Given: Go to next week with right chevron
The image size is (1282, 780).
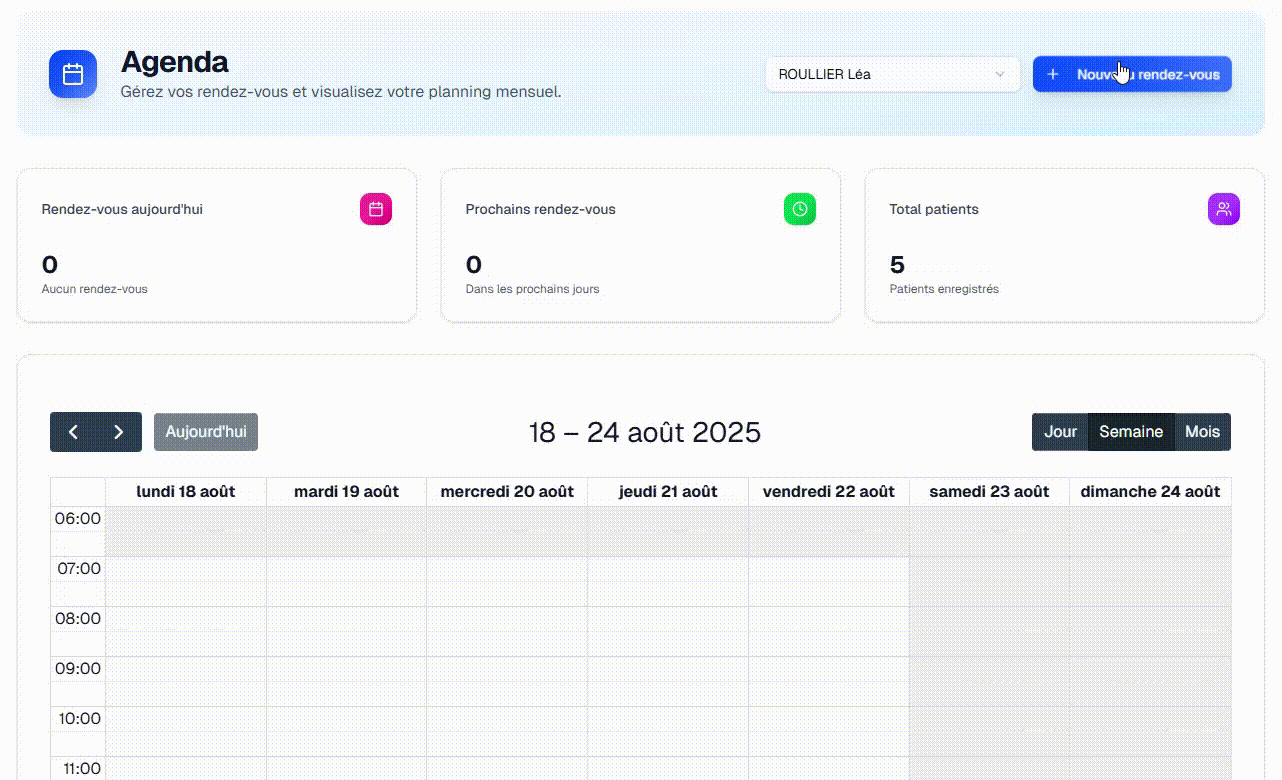Looking at the screenshot, I should 119,432.
